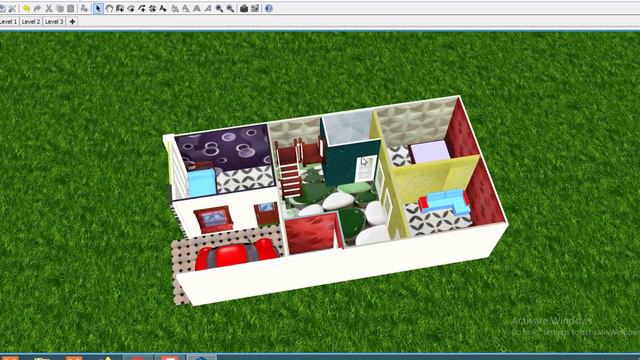This screenshot has height=360, width=640.
Task: Select the Create rooms tool
Action: tap(131, 8)
